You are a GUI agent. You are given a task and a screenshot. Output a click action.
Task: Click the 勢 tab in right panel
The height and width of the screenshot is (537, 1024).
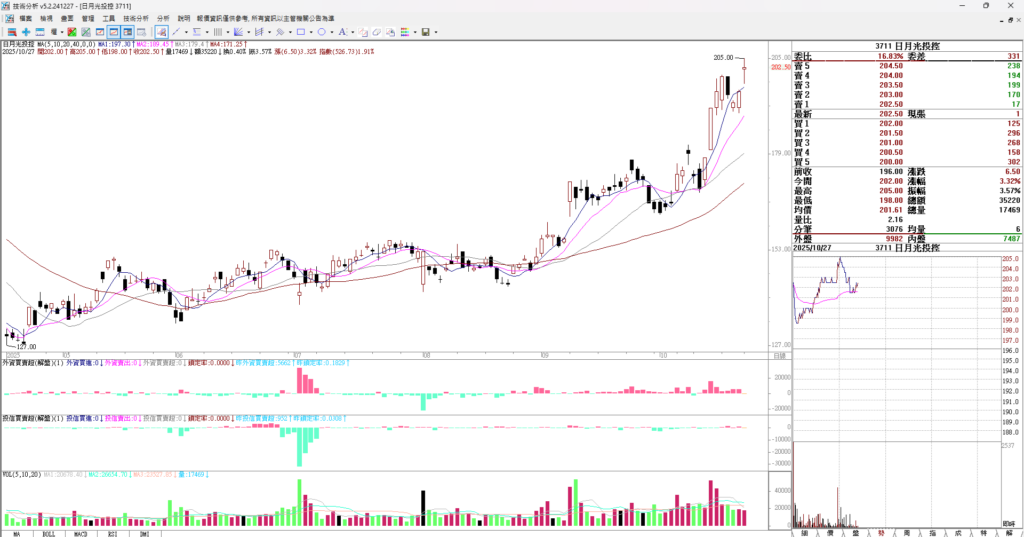[x=881, y=532]
